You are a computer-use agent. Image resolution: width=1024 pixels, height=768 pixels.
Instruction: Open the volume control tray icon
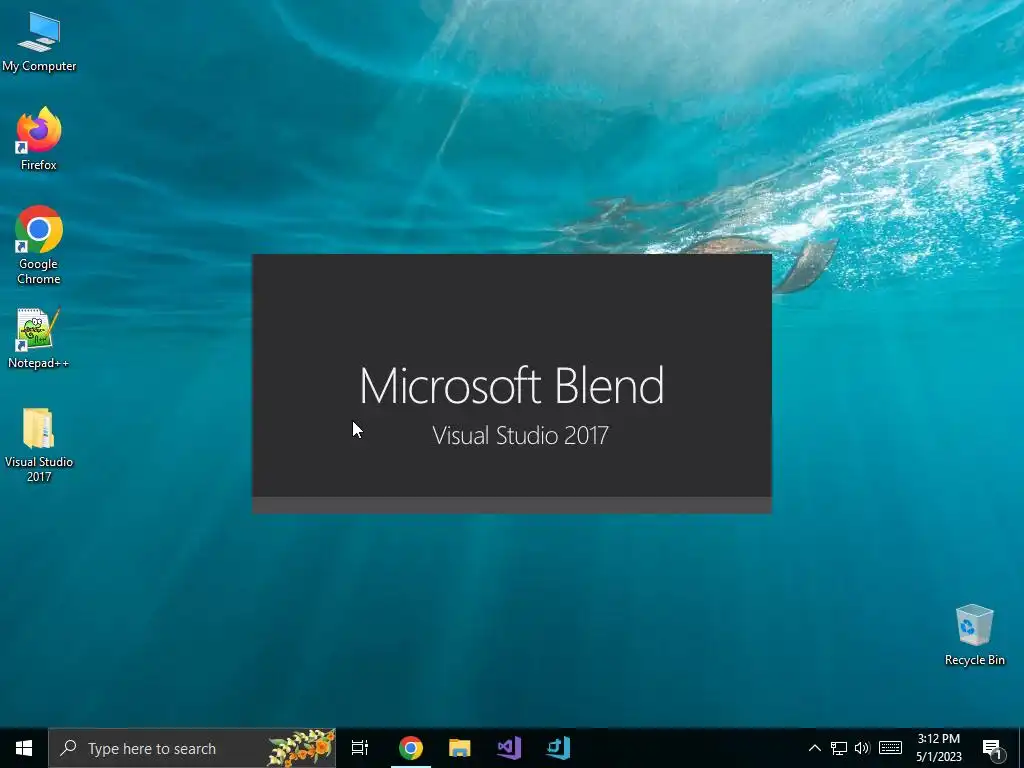pos(862,748)
